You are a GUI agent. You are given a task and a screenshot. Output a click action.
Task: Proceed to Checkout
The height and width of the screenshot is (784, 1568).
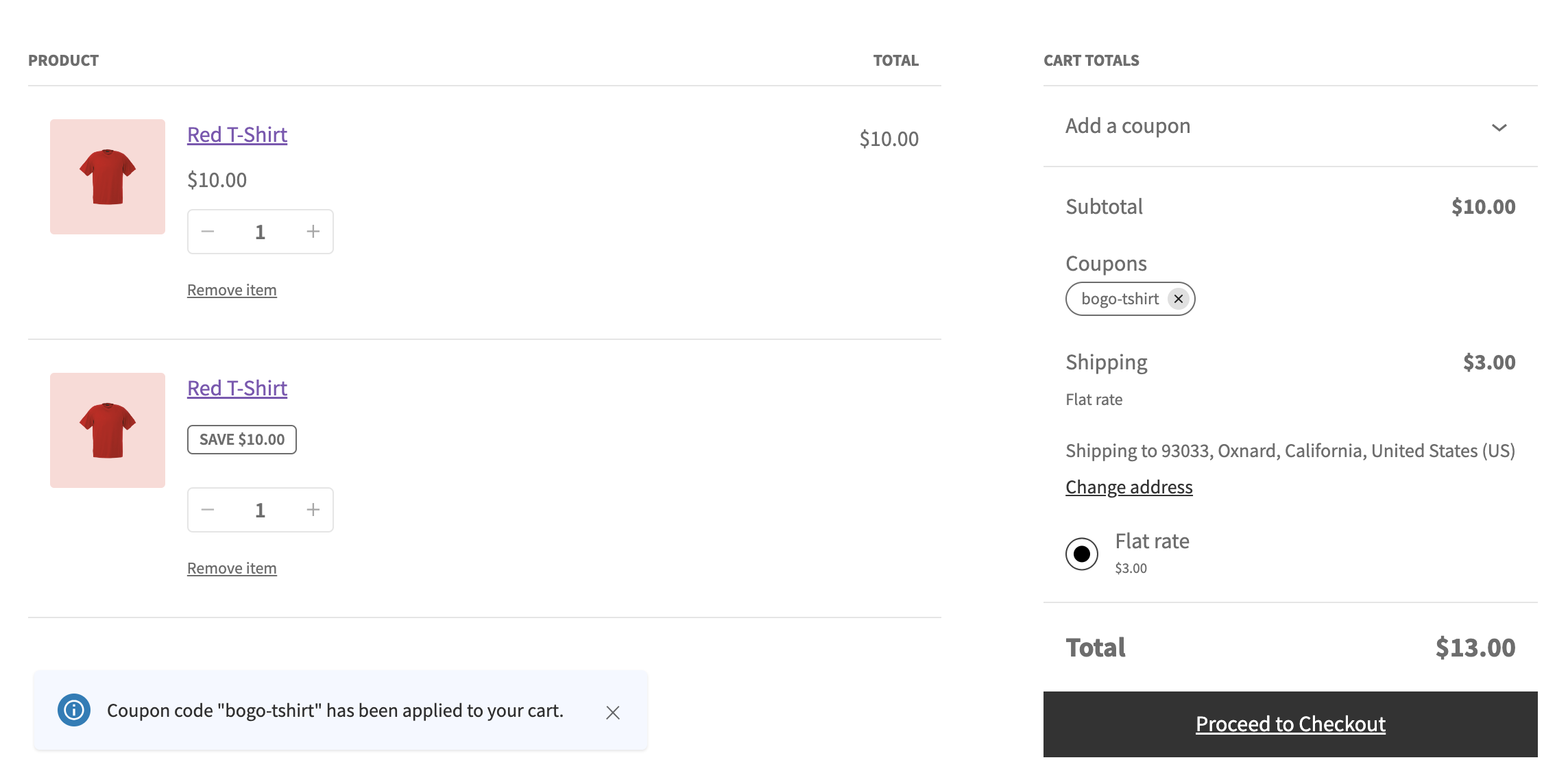coord(1290,724)
